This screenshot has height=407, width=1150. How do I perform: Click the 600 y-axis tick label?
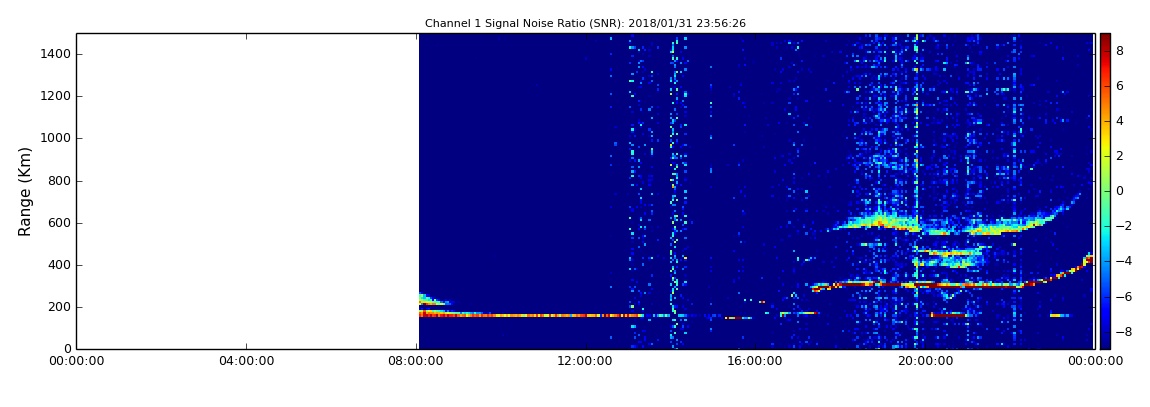click(x=60, y=223)
